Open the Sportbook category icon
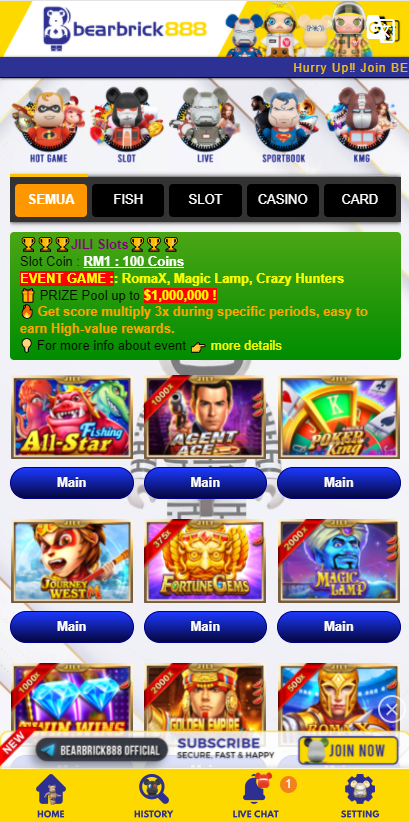Viewport: 409px width, 822px height. coord(284,125)
